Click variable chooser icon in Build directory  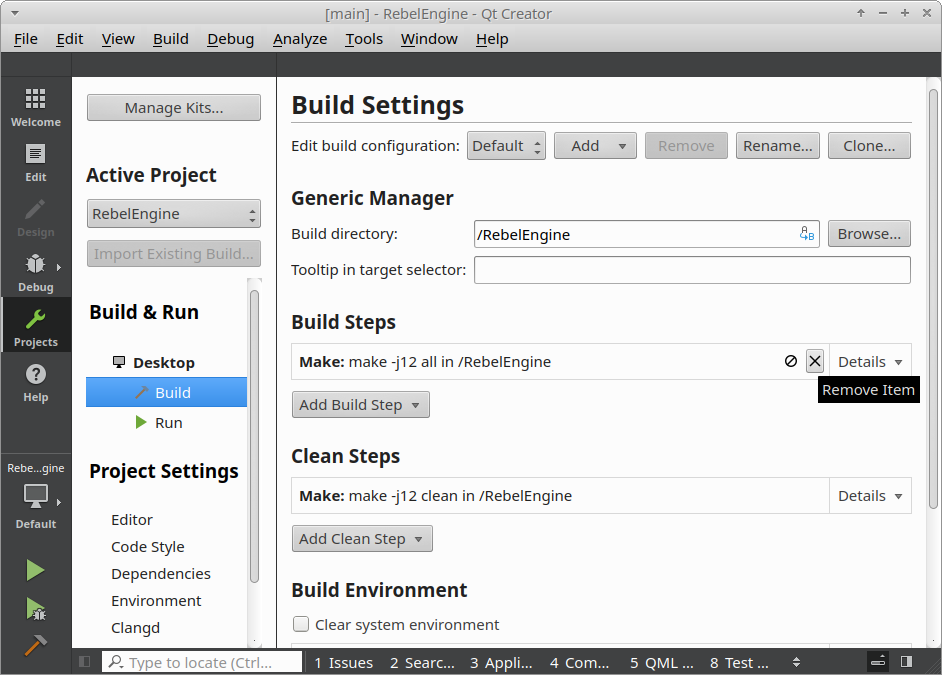point(807,234)
